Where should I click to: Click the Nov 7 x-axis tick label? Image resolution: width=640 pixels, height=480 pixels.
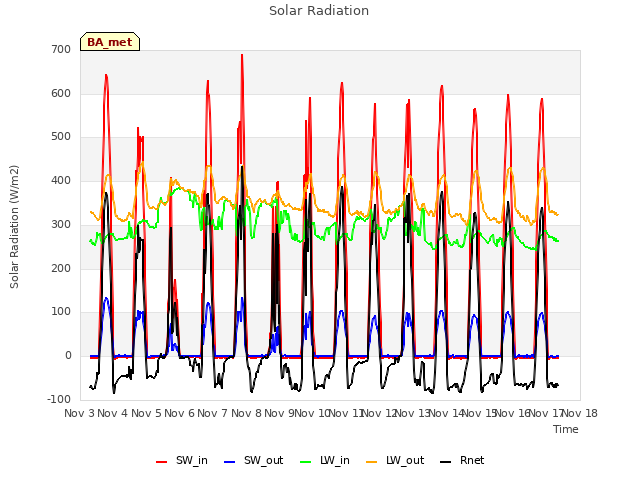point(213,413)
